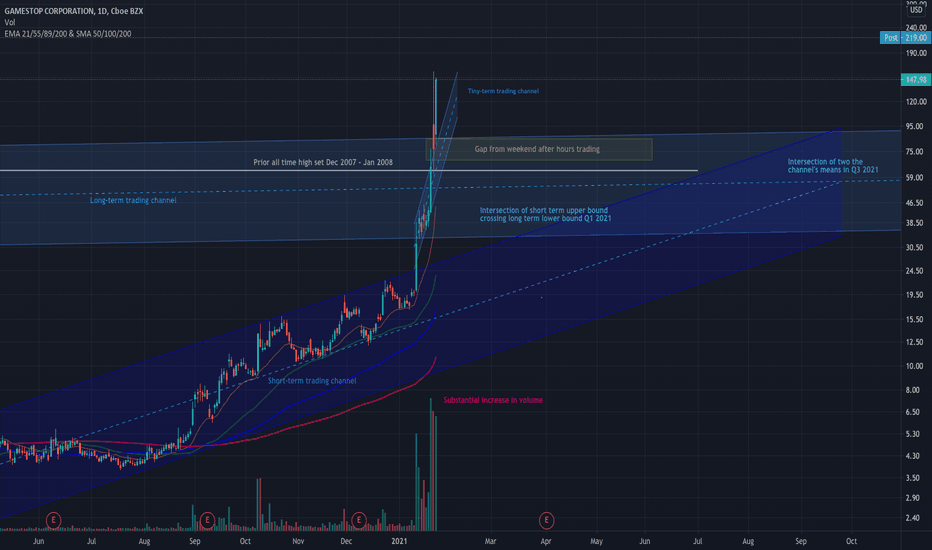The image size is (932, 550).
Task: Click the 8.00 price axis value
Action: coord(912,390)
